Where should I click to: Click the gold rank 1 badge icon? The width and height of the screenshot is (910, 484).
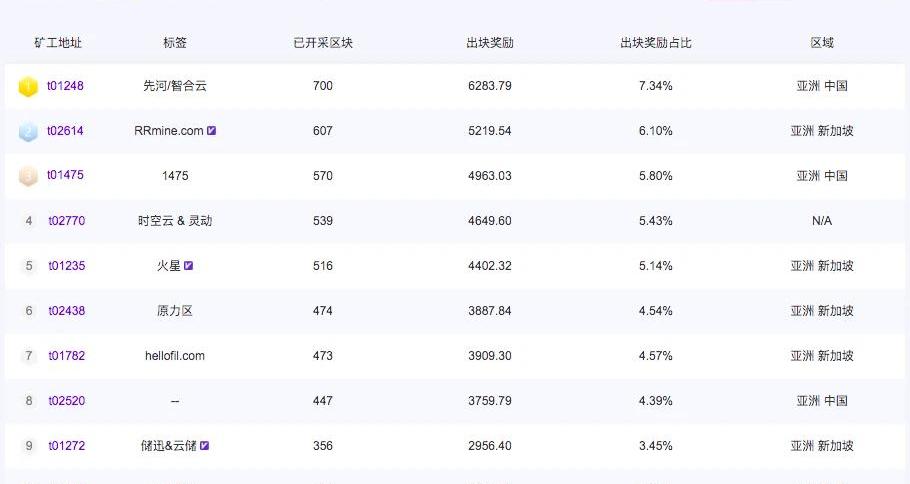tap(28, 87)
